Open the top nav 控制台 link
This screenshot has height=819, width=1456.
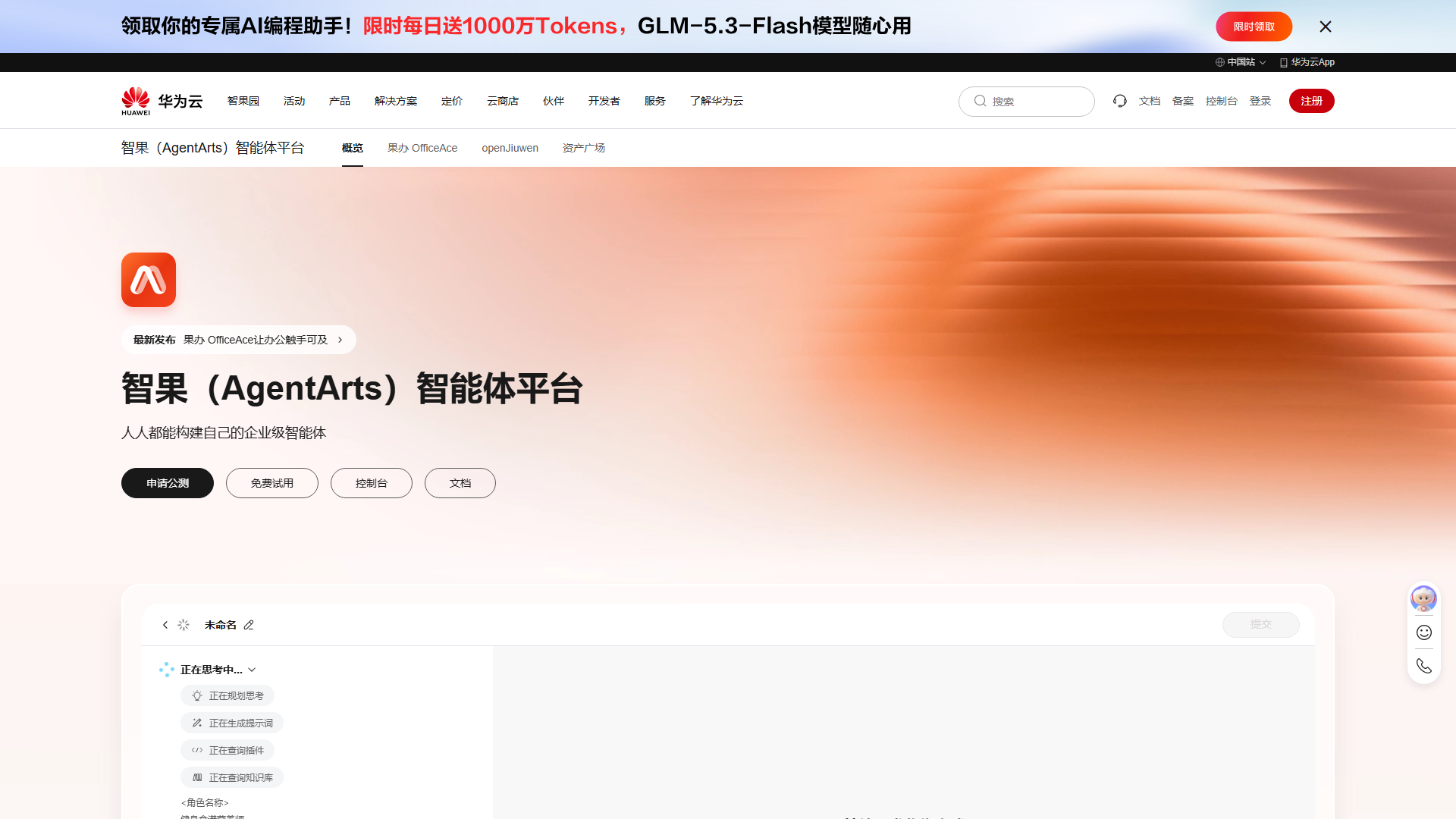1222,101
